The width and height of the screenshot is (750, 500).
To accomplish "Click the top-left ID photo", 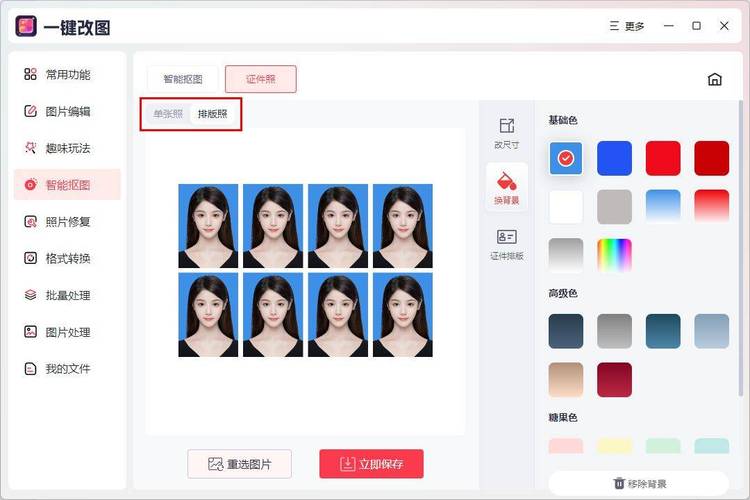I will (208, 226).
